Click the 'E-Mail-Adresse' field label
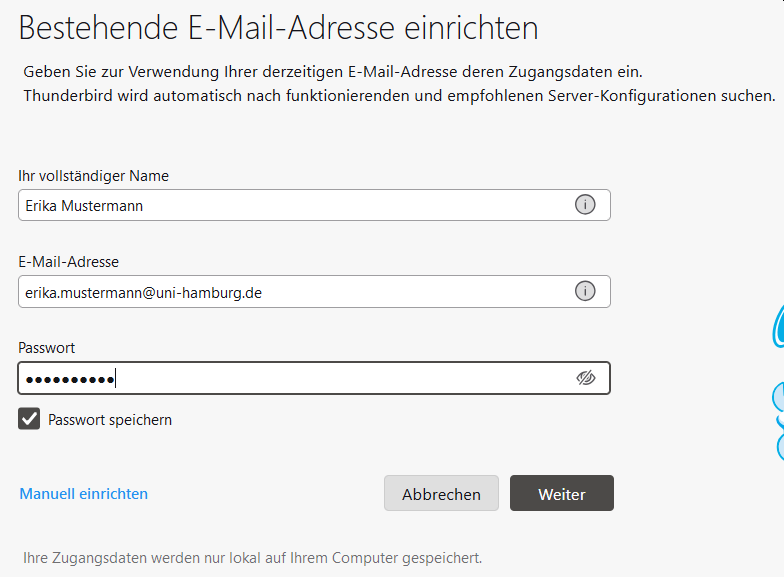The height and width of the screenshot is (577, 784). 68,262
